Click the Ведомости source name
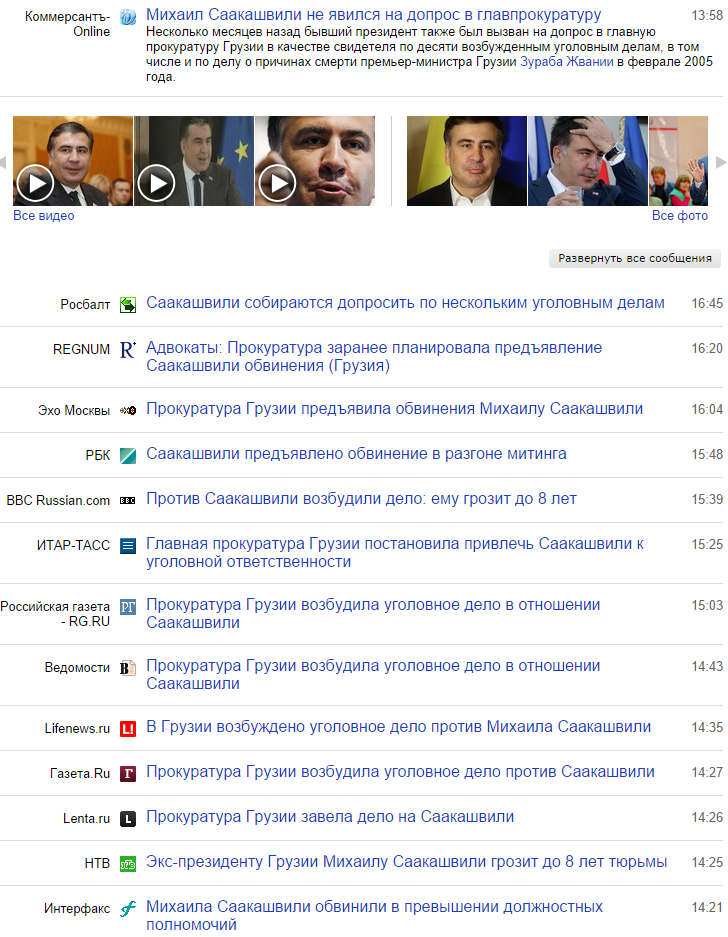This screenshot has height=937, width=728. (77, 668)
